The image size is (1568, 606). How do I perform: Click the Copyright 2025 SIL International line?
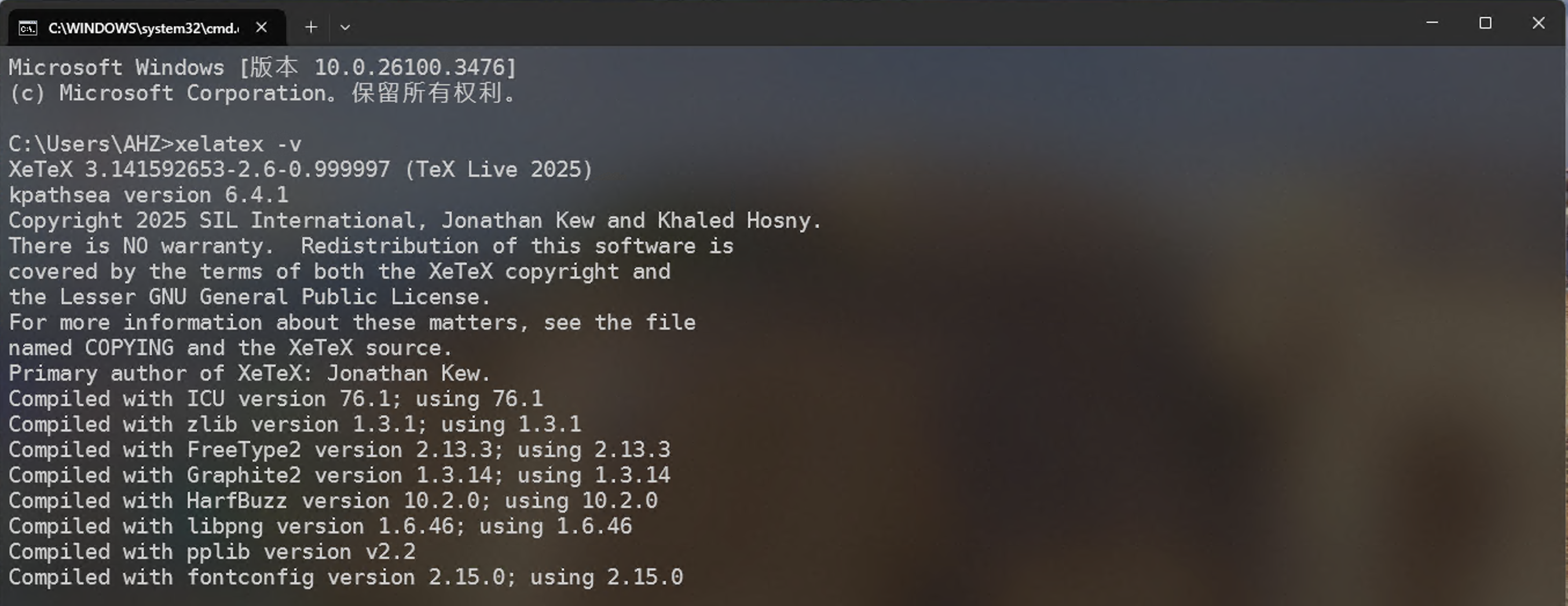click(415, 221)
